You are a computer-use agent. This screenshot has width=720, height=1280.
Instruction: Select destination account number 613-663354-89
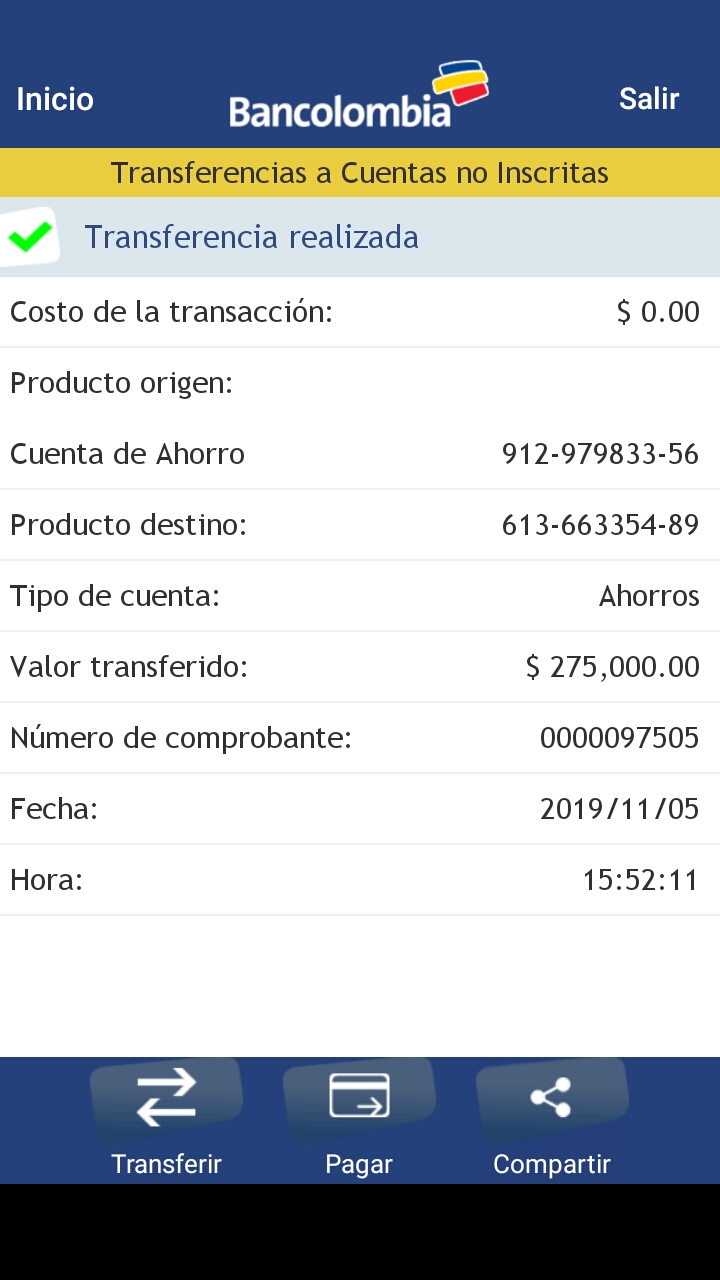[x=600, y=525]
